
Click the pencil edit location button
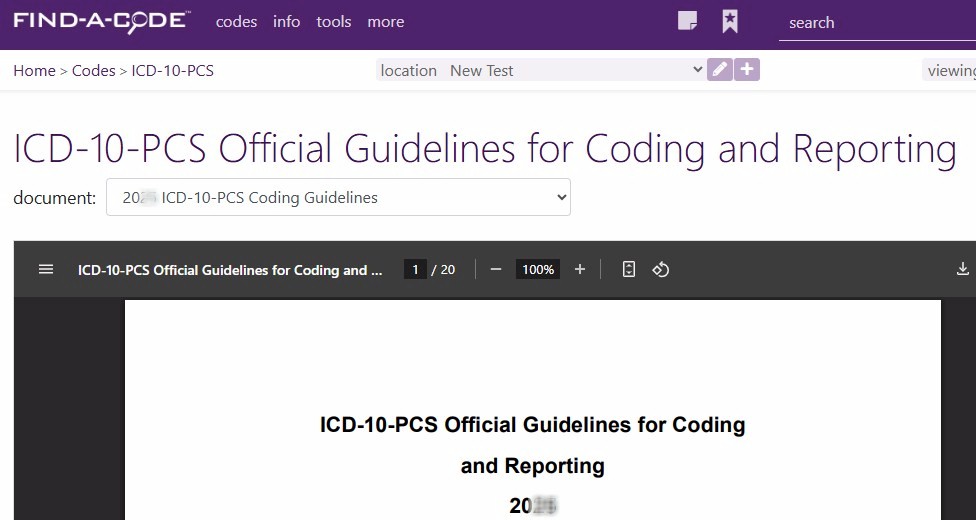(x=720, y=69)
